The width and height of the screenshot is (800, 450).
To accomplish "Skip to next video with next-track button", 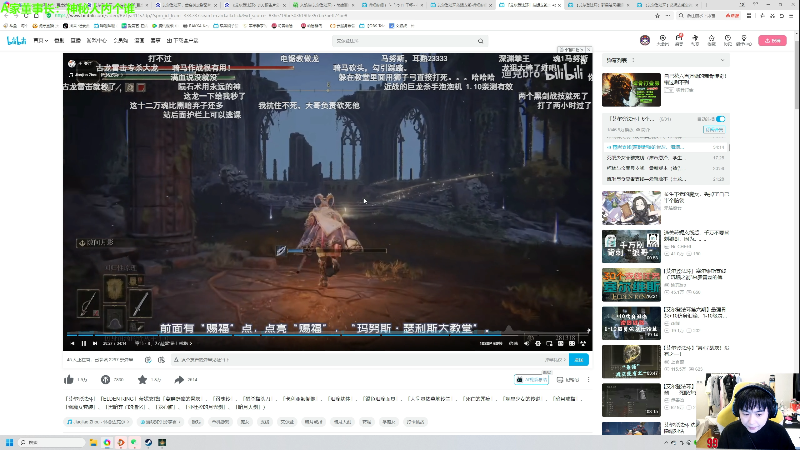I will pyautogui.click(x=95, y=343).
